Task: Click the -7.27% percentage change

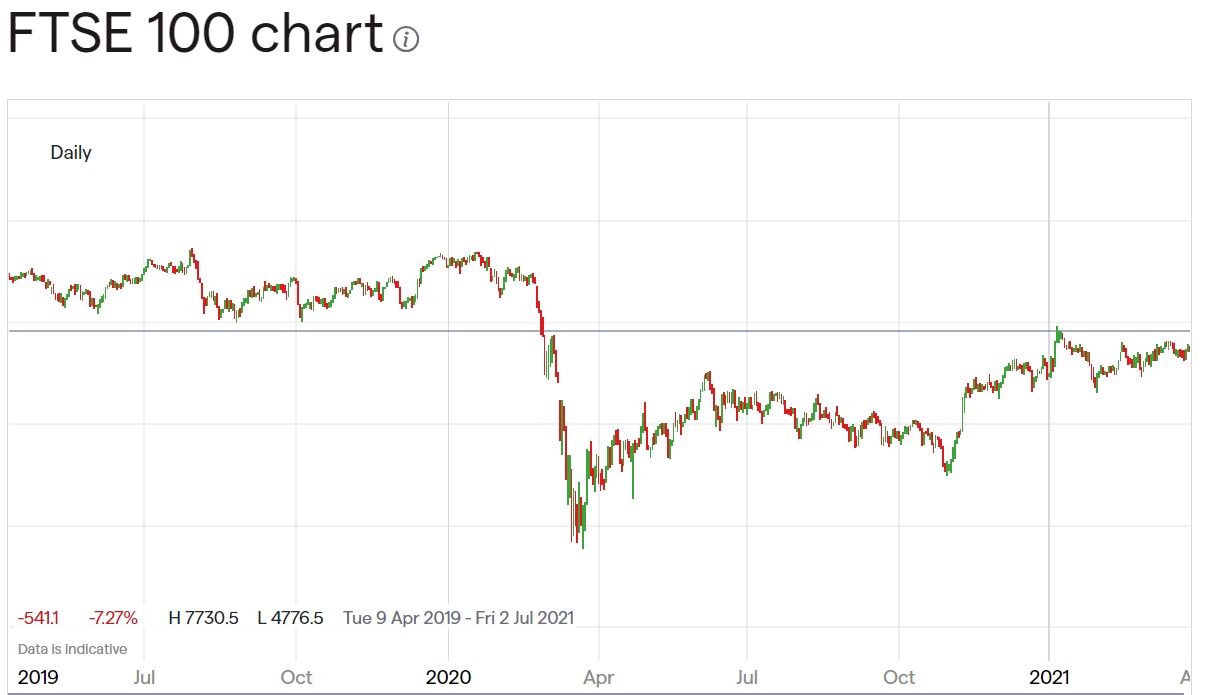Action: pyautogui.click(x=113, y=618)
